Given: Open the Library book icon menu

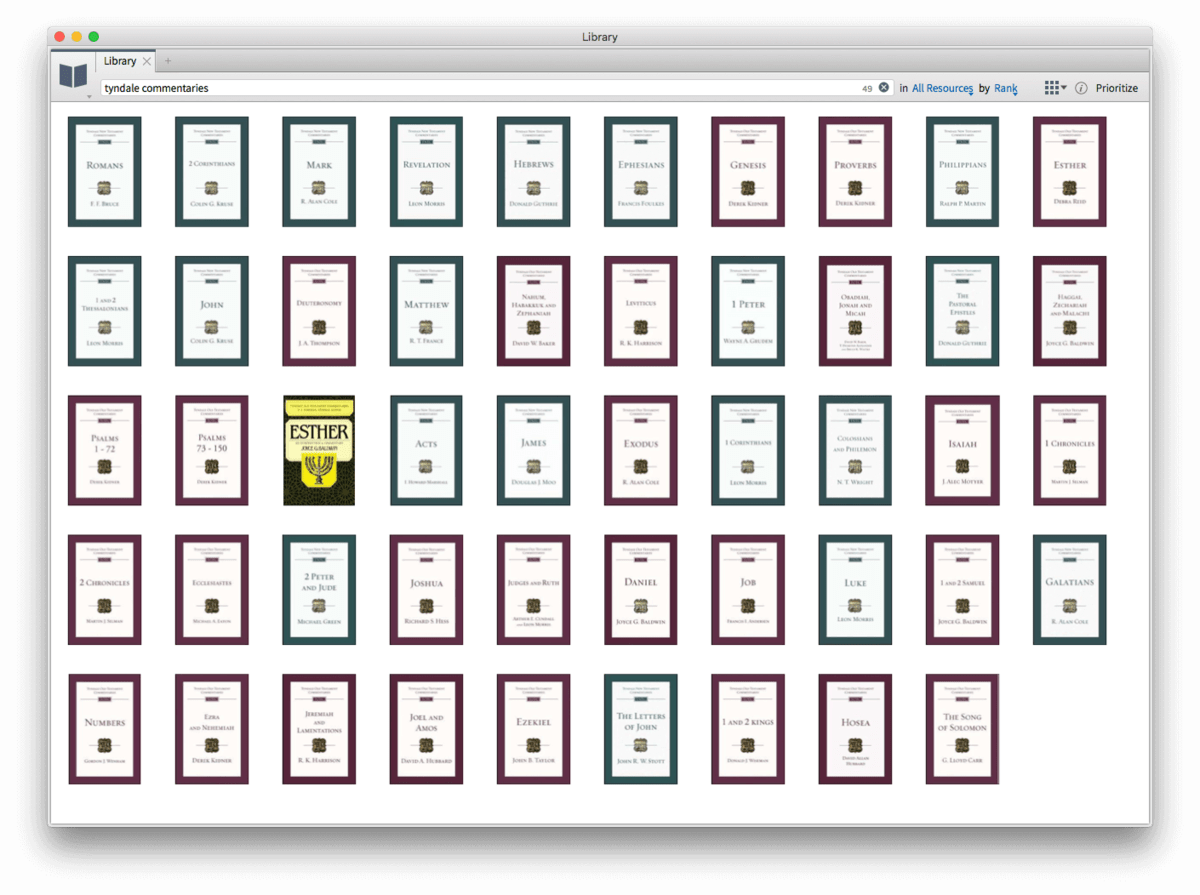Looking at the screenshot, I should tap(73, 75).
